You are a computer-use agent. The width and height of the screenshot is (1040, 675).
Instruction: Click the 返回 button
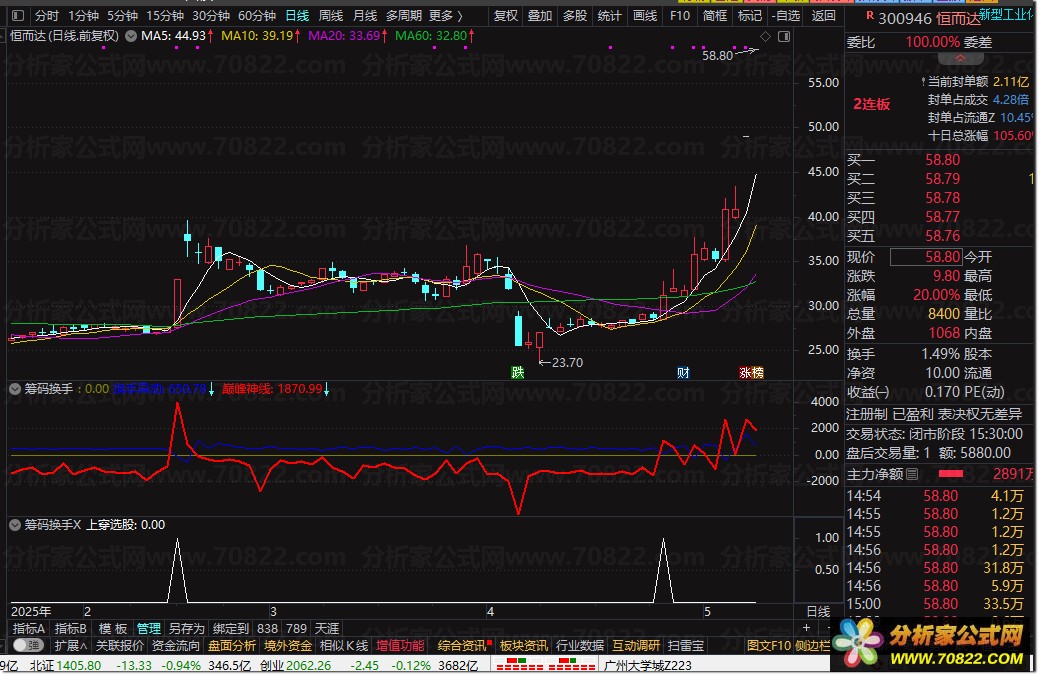(x=824, y=15)
